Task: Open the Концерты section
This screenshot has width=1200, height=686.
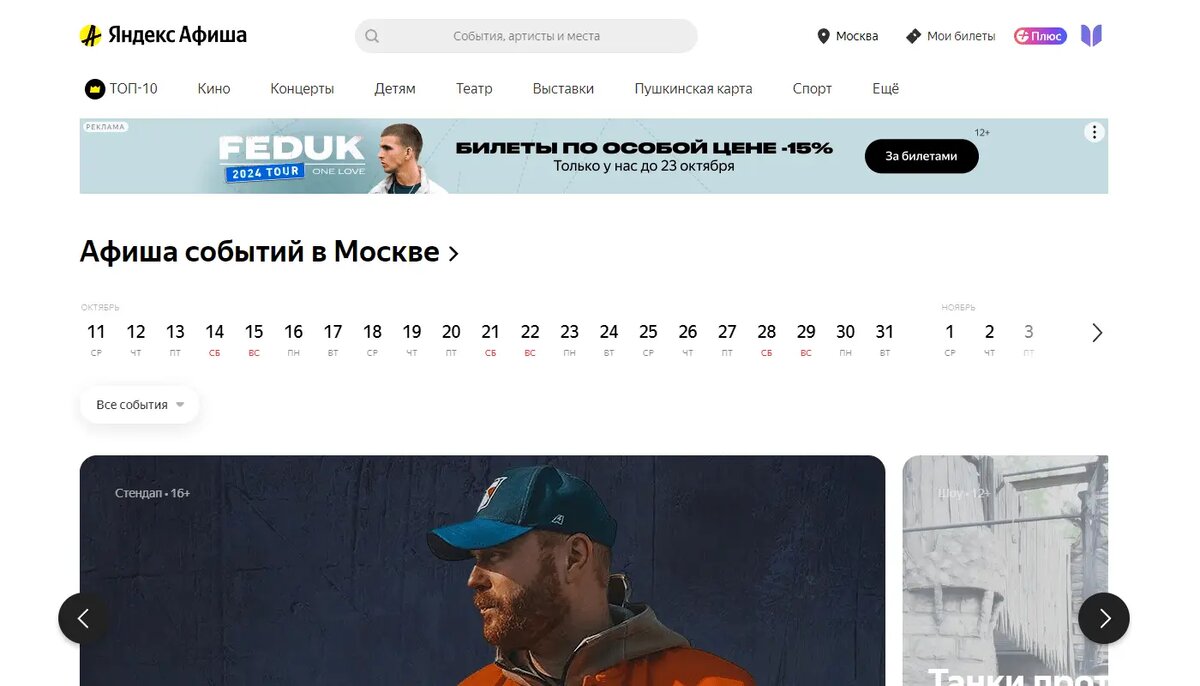Action: [302, 89]
